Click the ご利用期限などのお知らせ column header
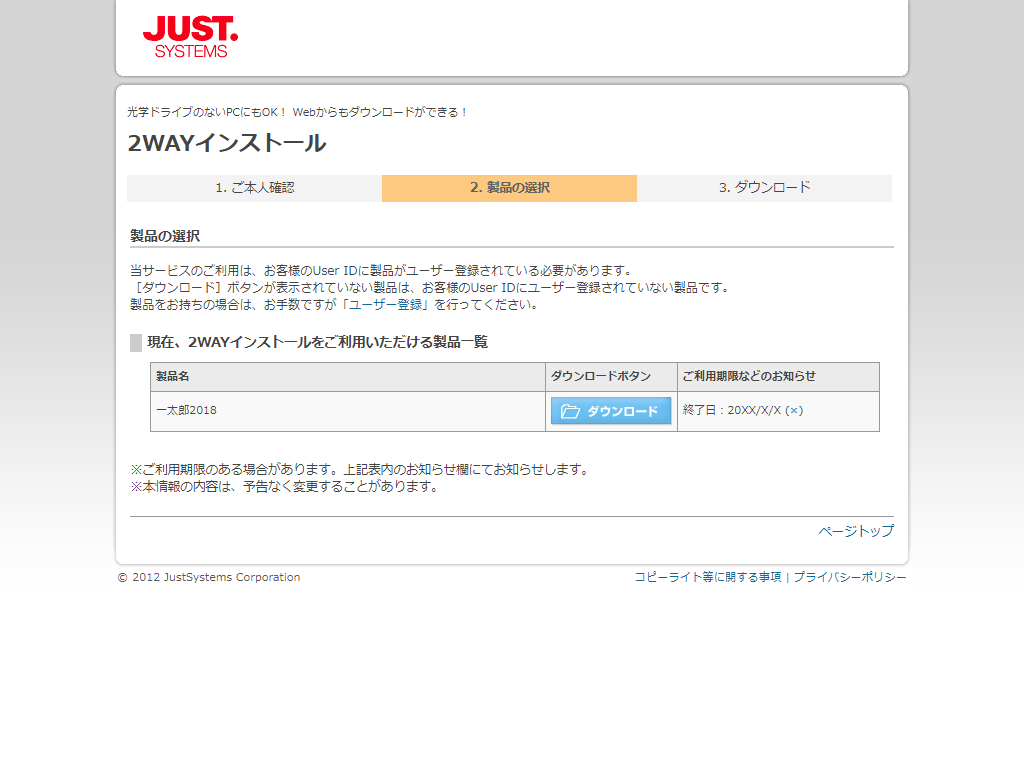 [x=778, y=377]
